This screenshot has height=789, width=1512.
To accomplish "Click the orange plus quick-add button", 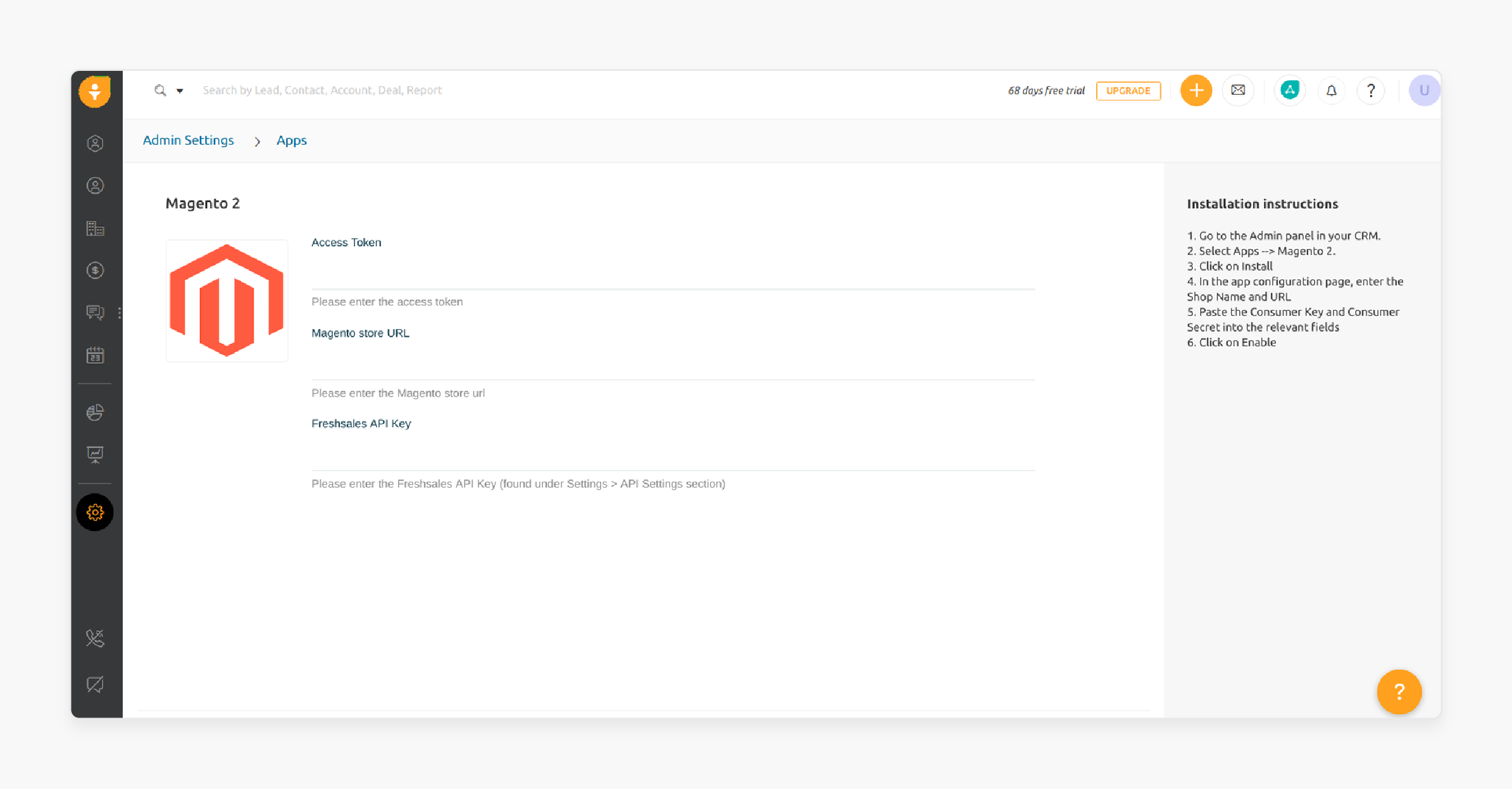I will pyautogui.click(x=1196, y=90).
